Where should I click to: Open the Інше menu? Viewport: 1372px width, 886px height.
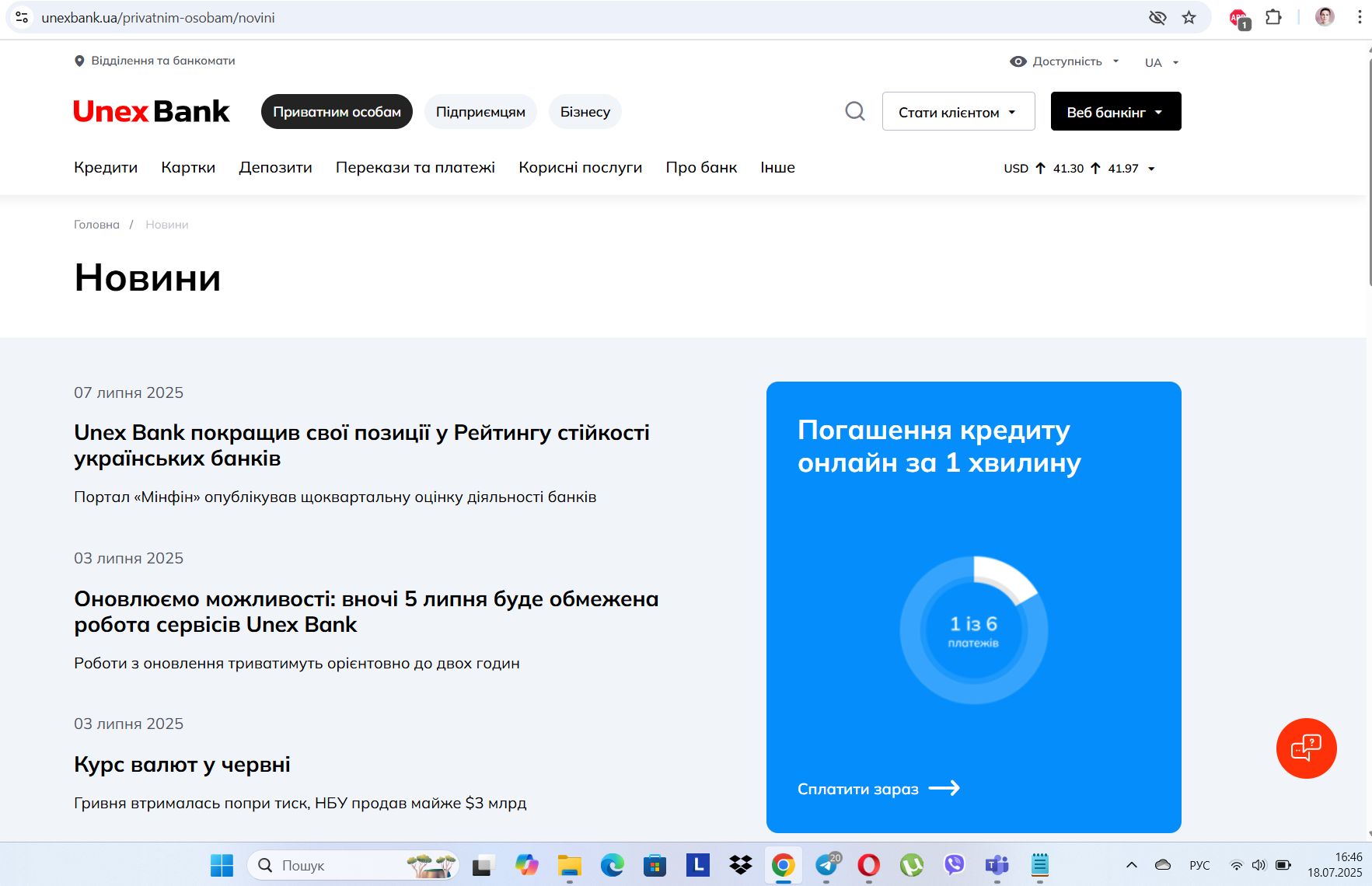point(777,167)
